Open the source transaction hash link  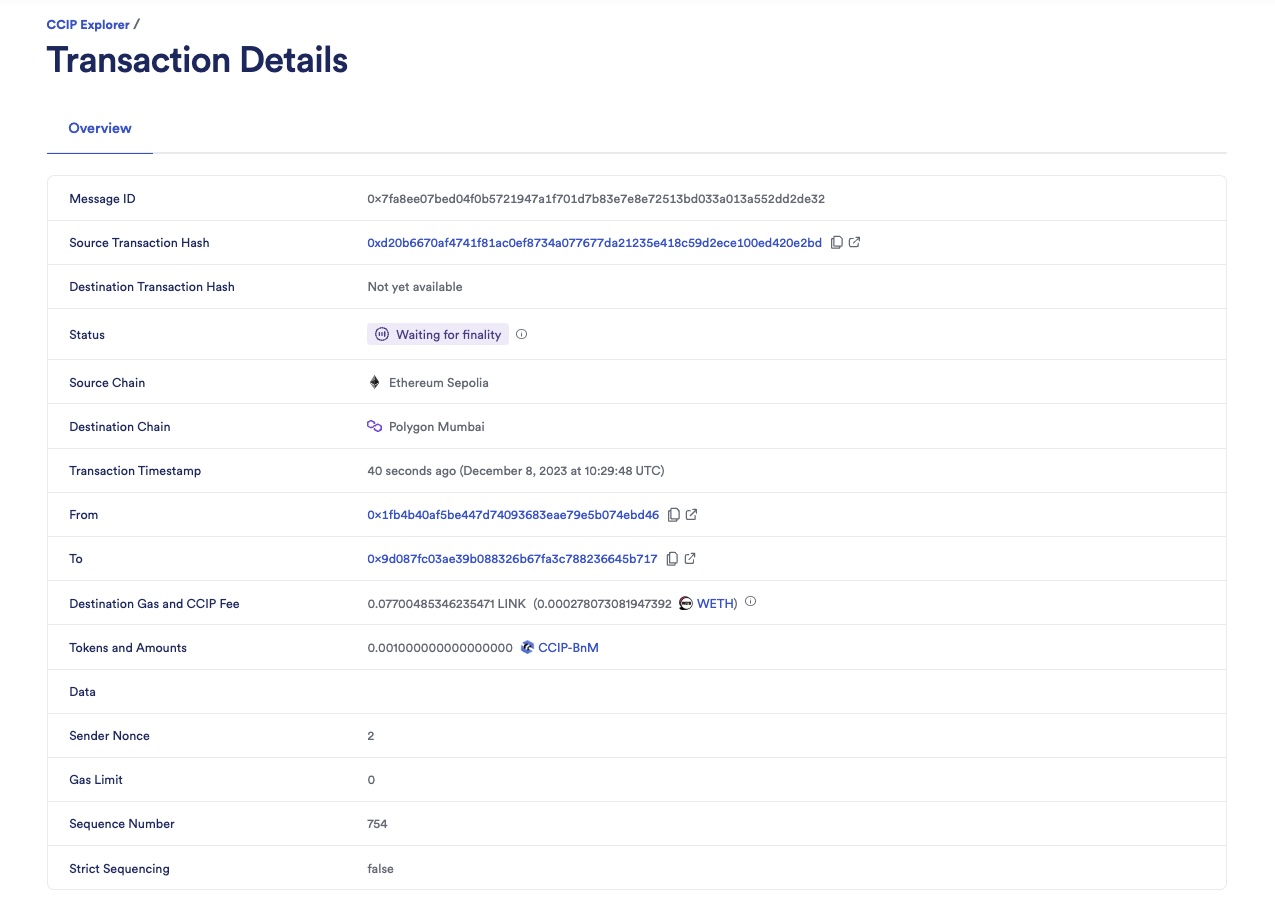tap(594, 243)
